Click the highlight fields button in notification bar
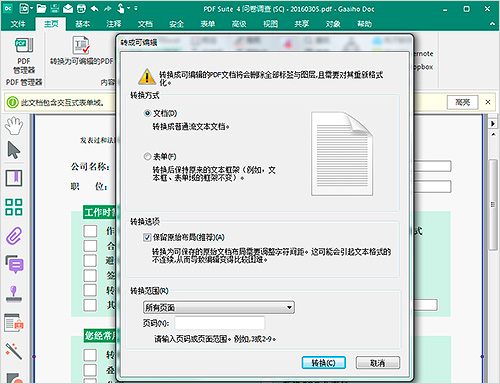Viewport: 500px width, 384px height. click(463, 102)
